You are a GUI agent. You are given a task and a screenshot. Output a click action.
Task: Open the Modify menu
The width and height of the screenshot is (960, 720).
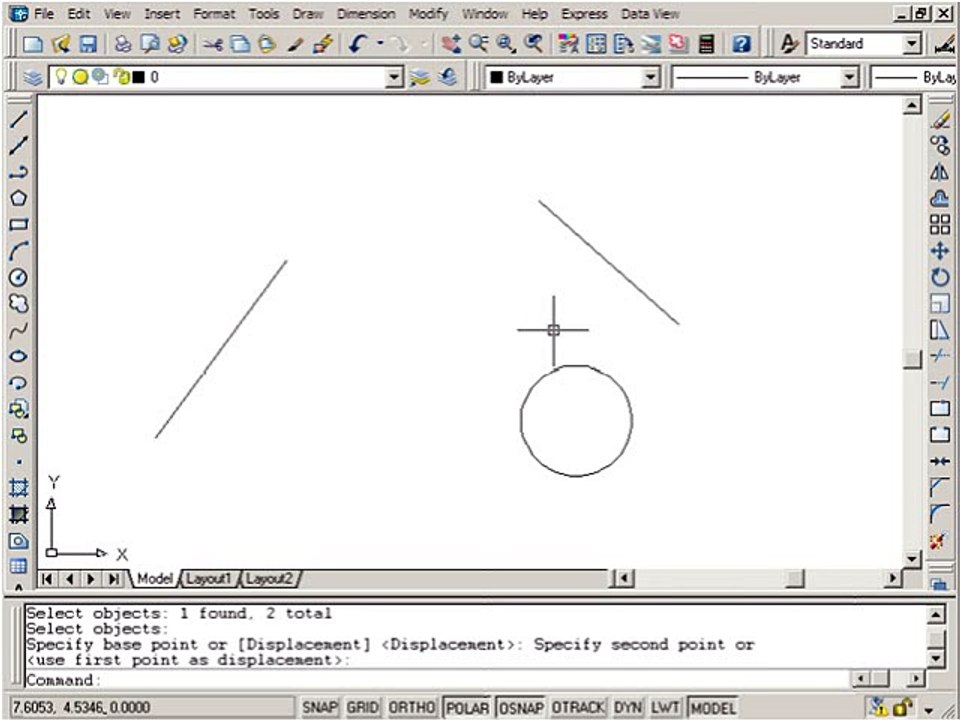[x=429, y=13]
